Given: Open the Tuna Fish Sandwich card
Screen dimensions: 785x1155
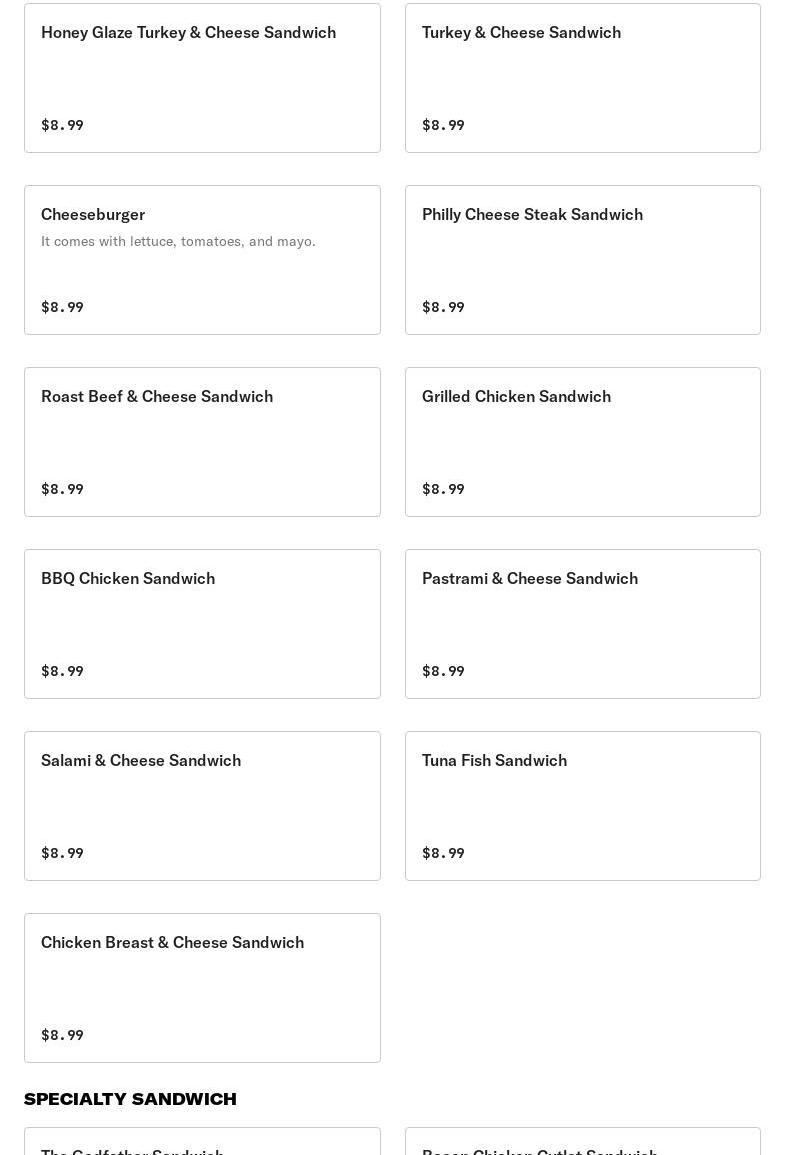Looking at the screenshot, I should pyautogui.click(x=582, y=806).
